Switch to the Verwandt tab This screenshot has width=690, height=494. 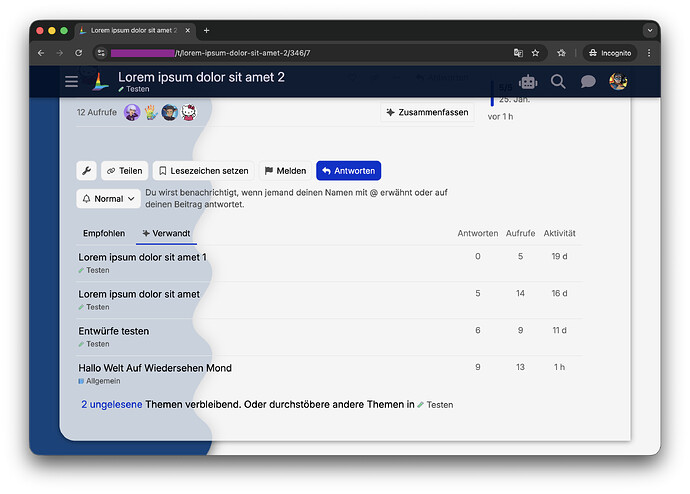pyautogui.click(x=166, y=233)
